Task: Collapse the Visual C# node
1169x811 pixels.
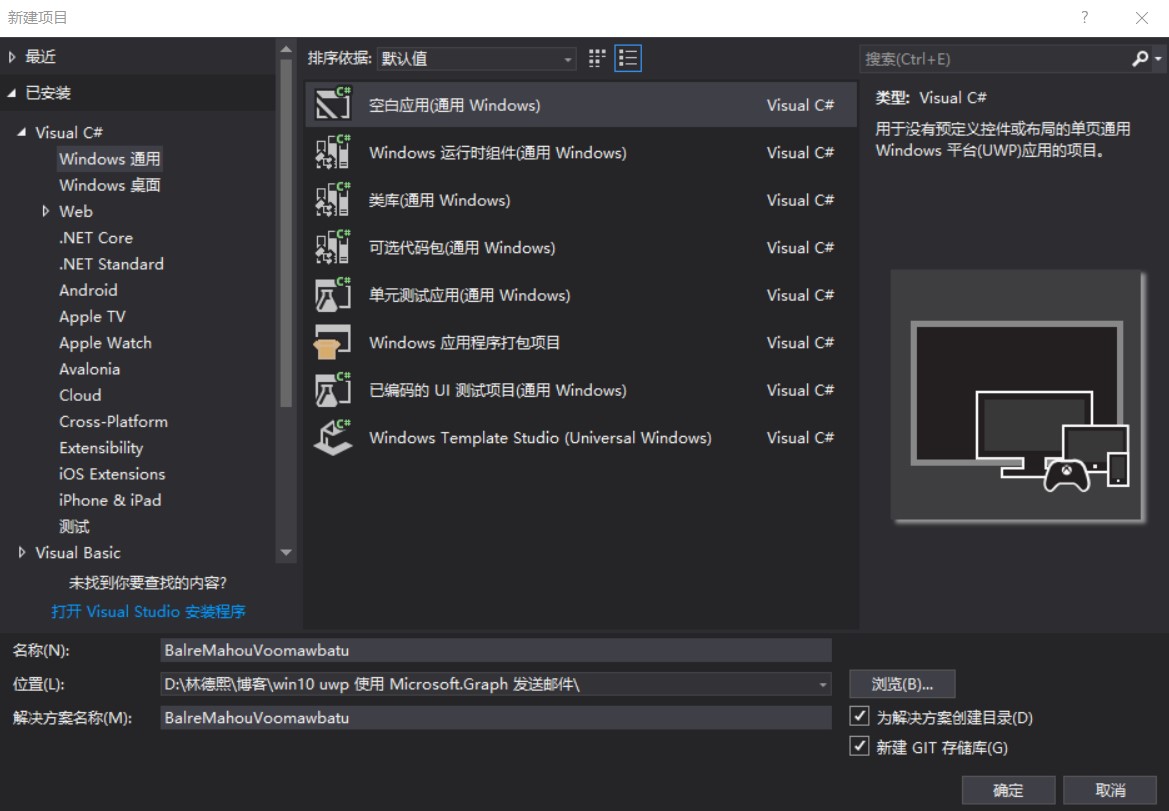Action: (22, 132)
